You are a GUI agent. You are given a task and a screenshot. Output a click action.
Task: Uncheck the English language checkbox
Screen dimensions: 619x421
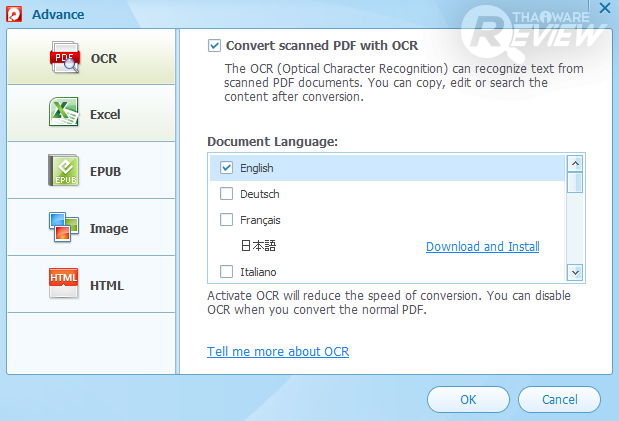[x=227, y=167]
